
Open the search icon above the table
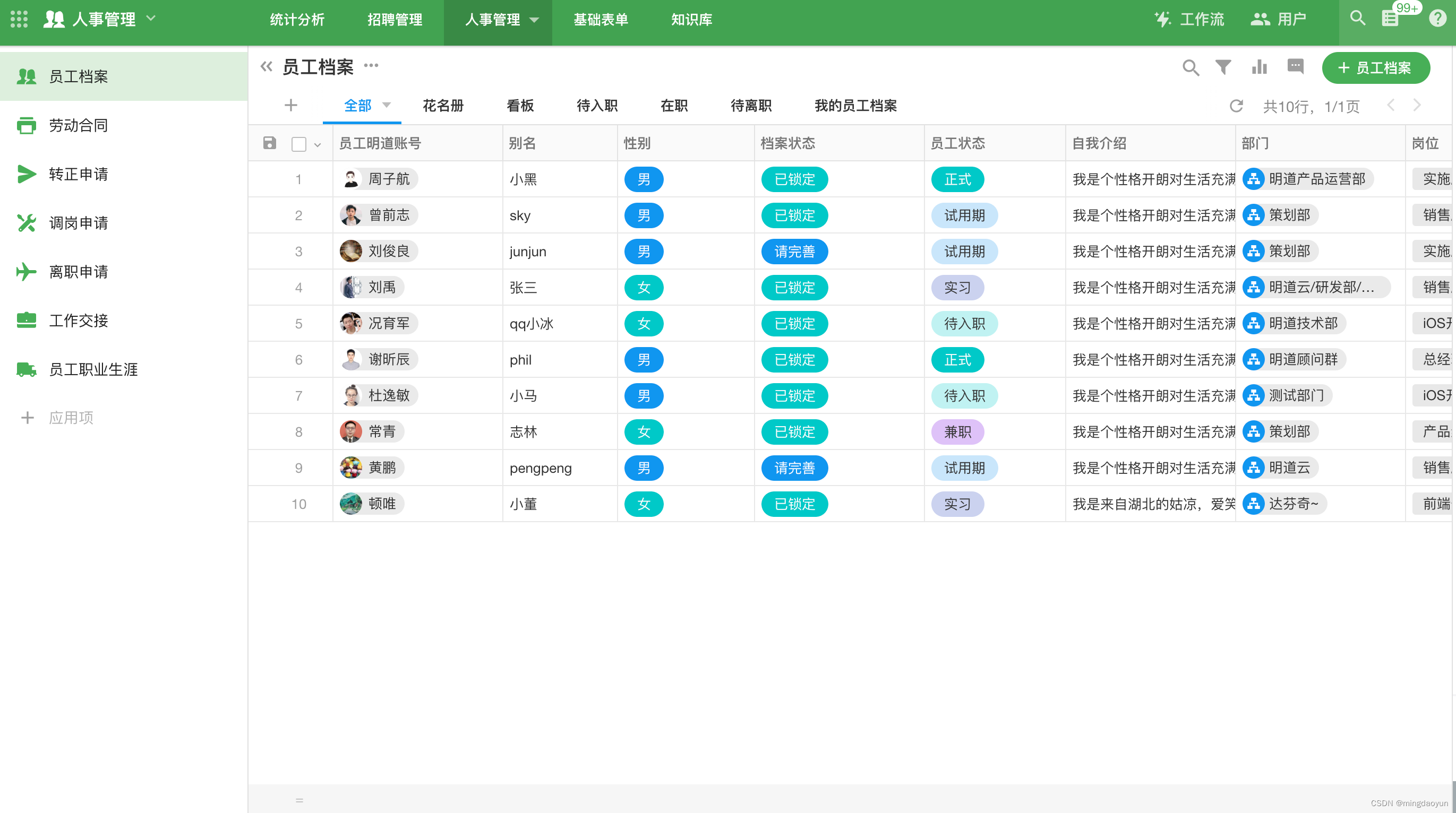tap(1191, 67)
